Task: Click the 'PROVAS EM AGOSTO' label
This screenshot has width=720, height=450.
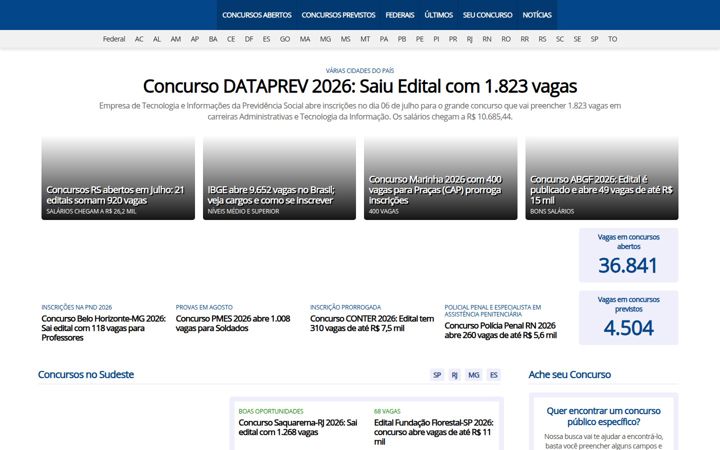Action: [x=204, y=307]
